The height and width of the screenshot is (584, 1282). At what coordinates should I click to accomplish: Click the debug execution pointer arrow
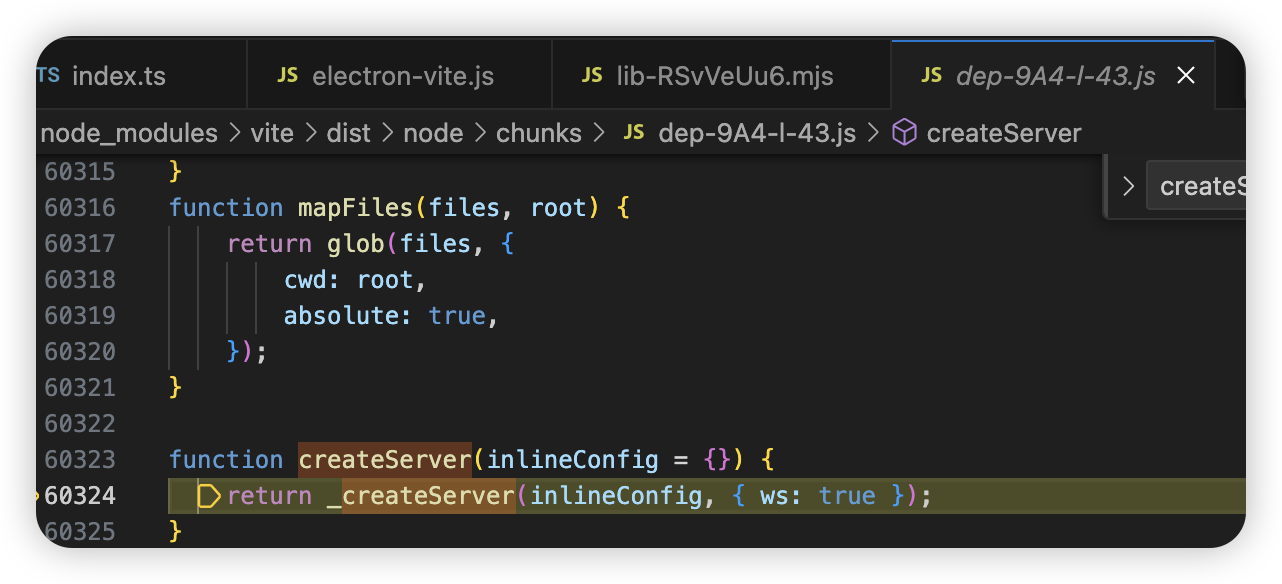point(208,496)
